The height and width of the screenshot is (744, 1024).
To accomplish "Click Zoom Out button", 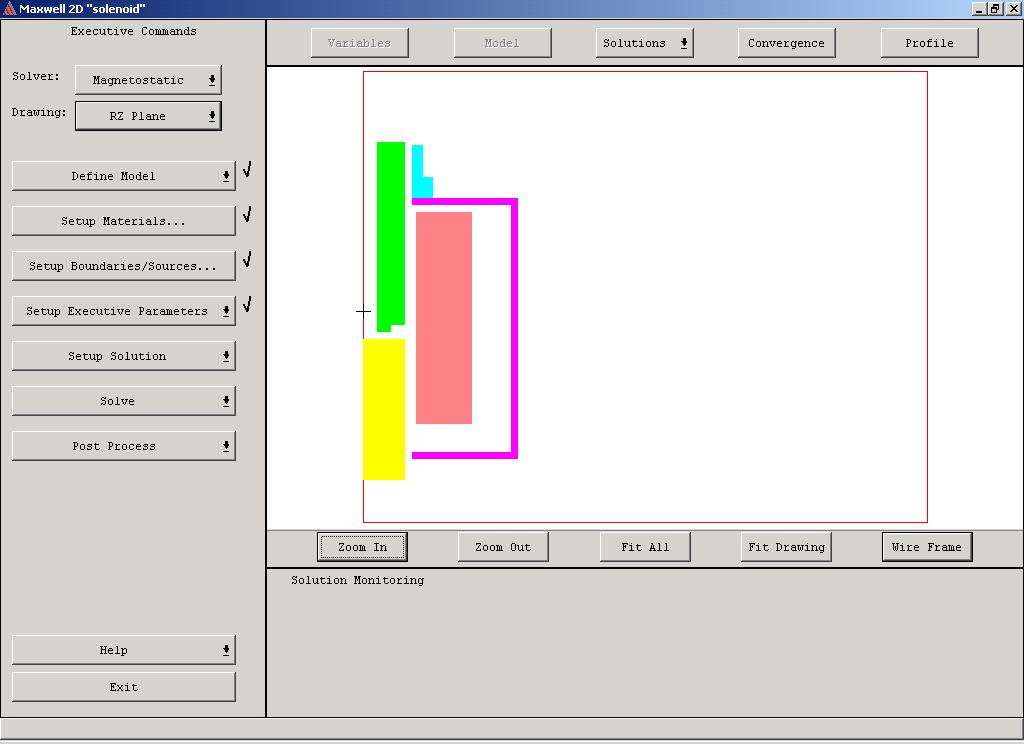I will pyautogui.click(x=503, y=547).
